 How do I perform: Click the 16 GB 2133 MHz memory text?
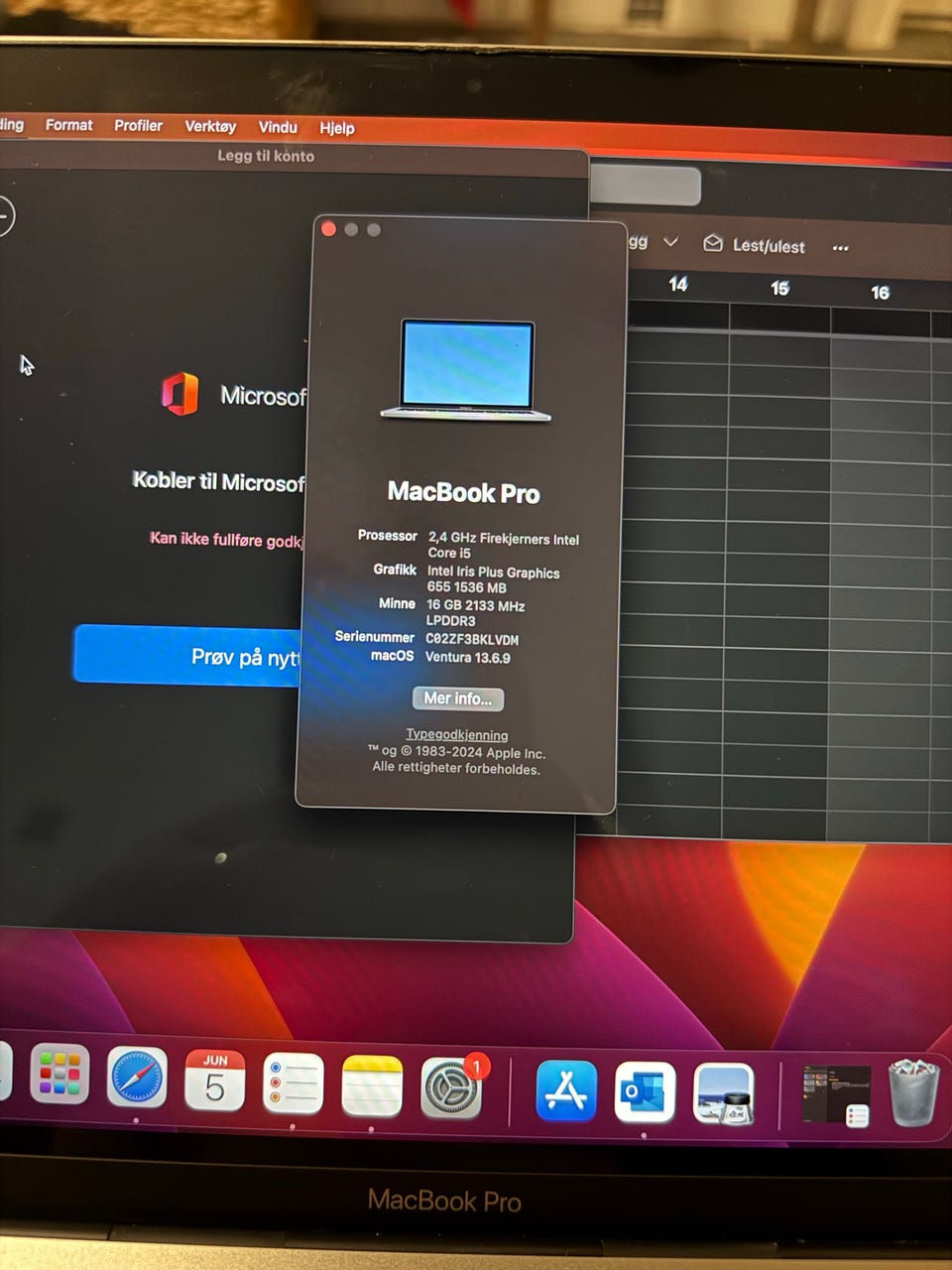click(476, 612)
